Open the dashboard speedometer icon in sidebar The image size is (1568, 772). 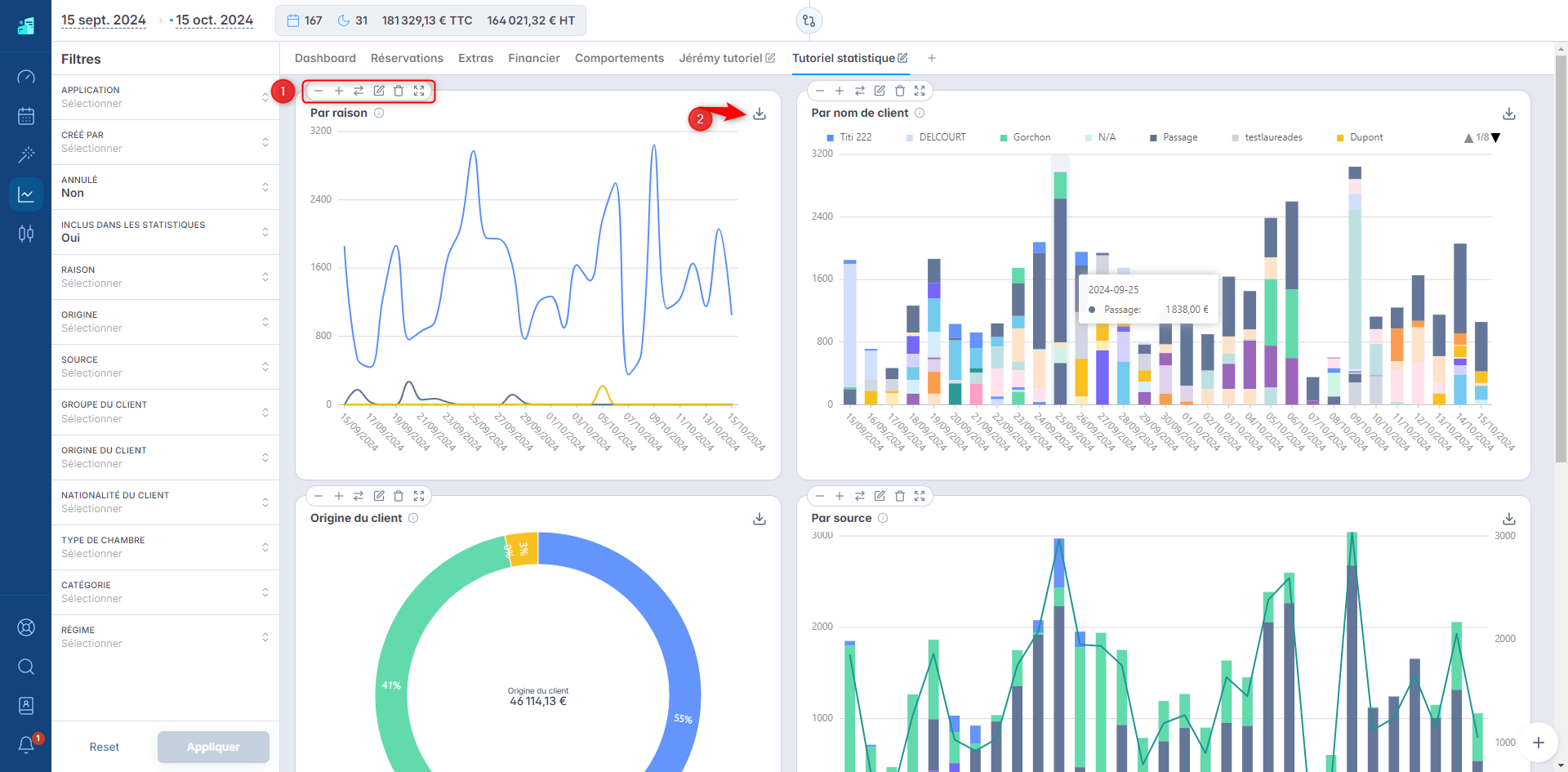pos(26,77)
